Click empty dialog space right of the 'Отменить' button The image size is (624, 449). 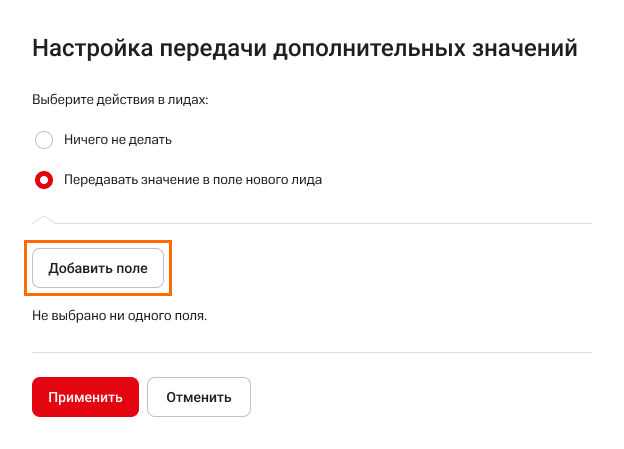point(420,397)
